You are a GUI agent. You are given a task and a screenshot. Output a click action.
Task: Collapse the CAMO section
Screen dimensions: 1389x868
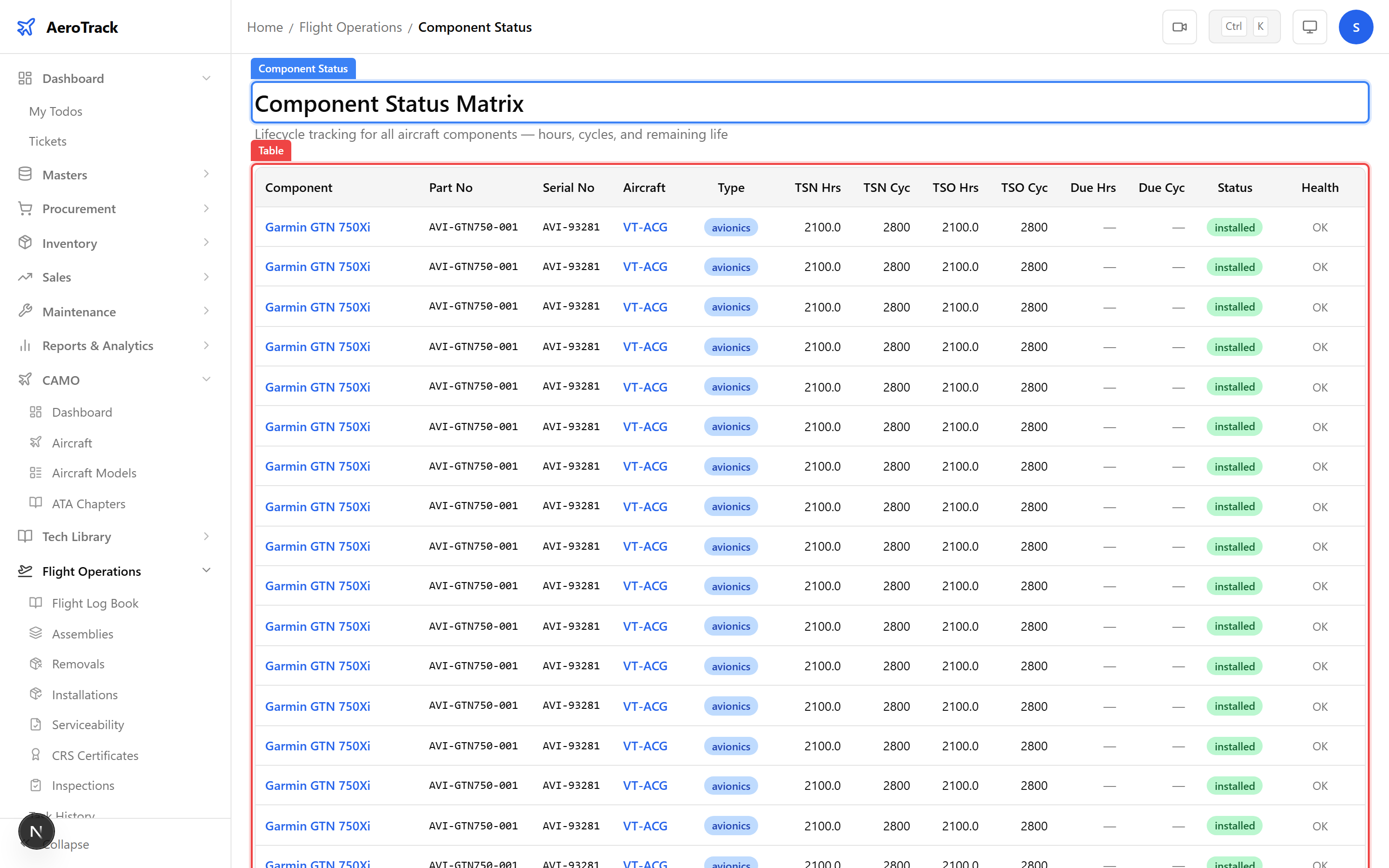[206, 380]
